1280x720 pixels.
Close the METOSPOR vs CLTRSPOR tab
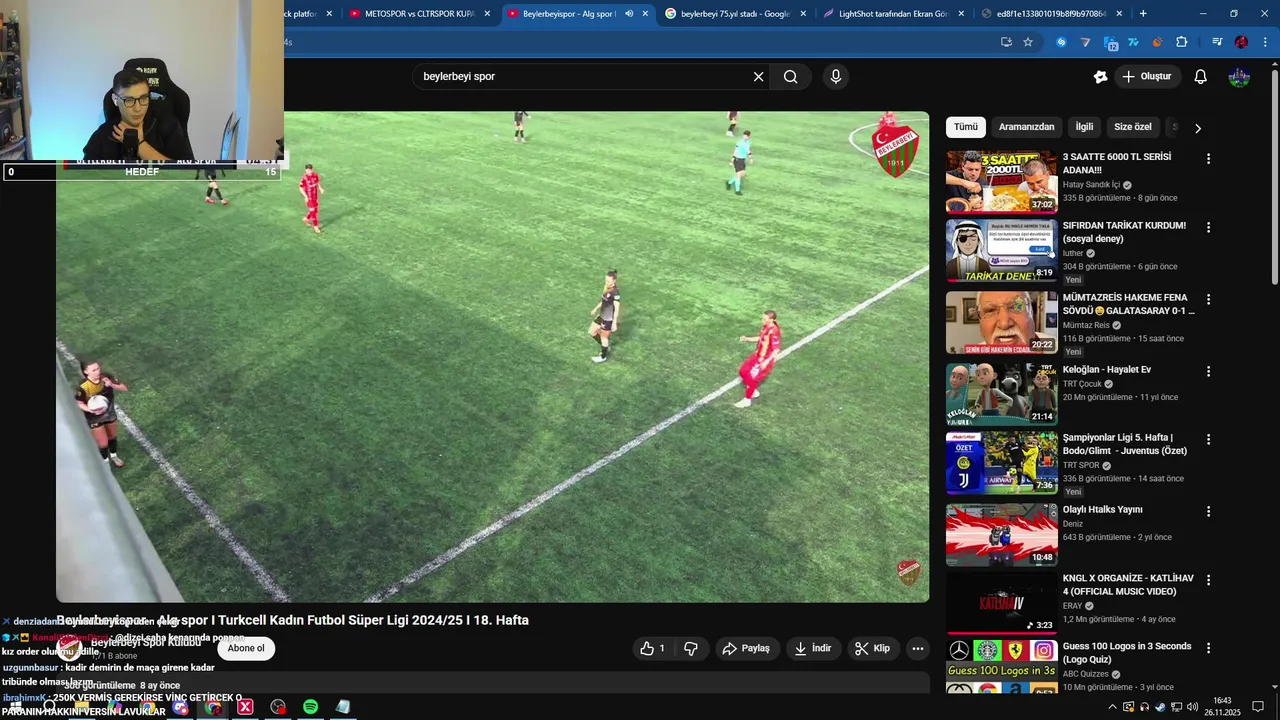pos(487,14)
